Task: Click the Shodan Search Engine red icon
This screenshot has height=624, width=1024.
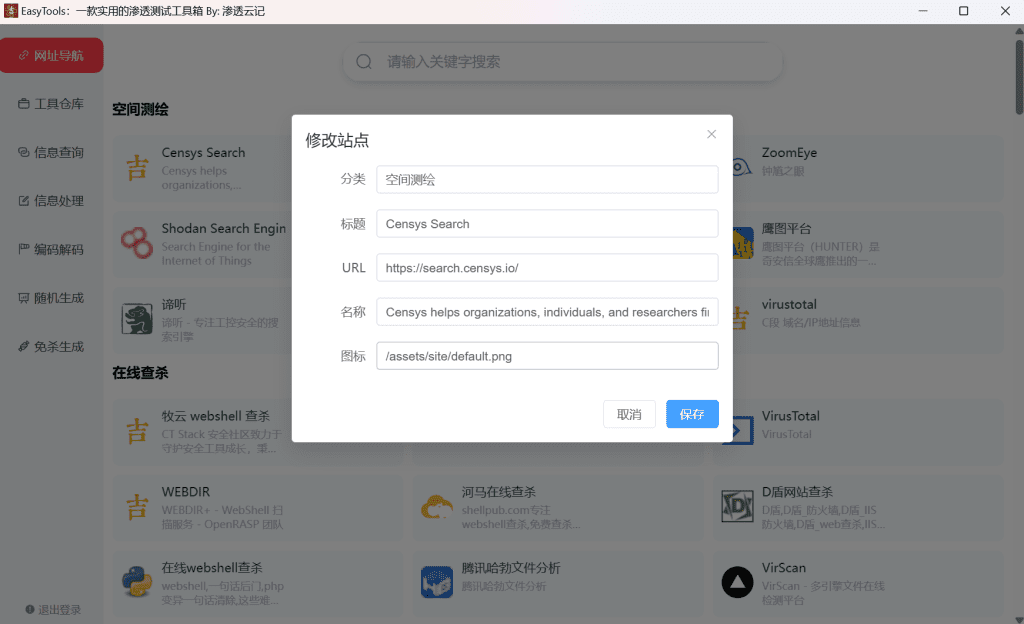Action: [136, 243]
